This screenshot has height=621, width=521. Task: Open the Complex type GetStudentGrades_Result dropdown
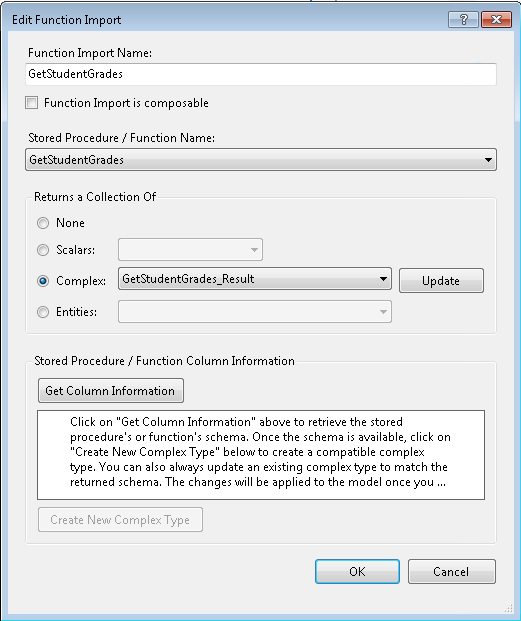(x=255, y=278)
